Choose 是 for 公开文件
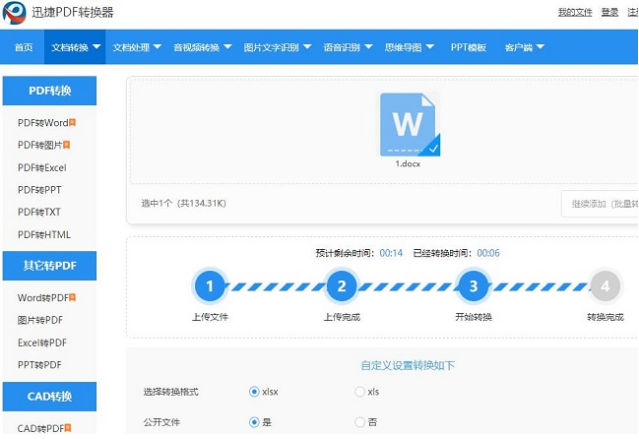639x439 pixels. point(254,422)
